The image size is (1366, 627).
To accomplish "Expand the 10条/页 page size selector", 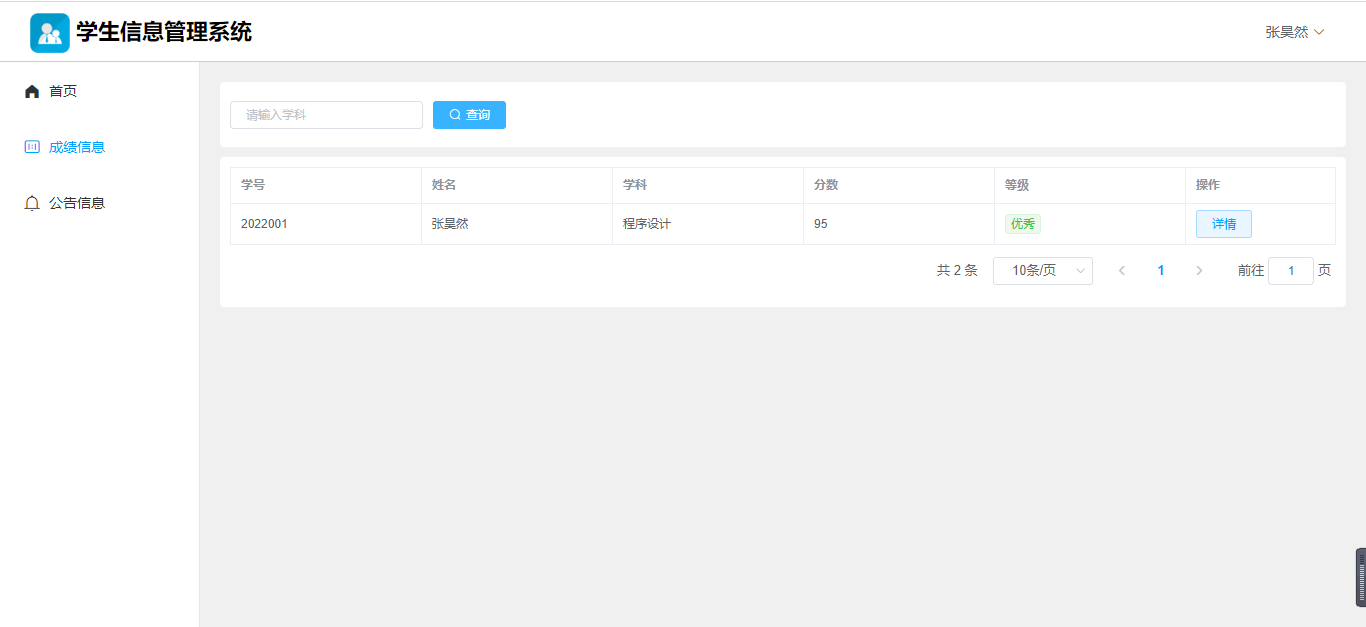I will pyautogui.click(x=1042, y=271).
